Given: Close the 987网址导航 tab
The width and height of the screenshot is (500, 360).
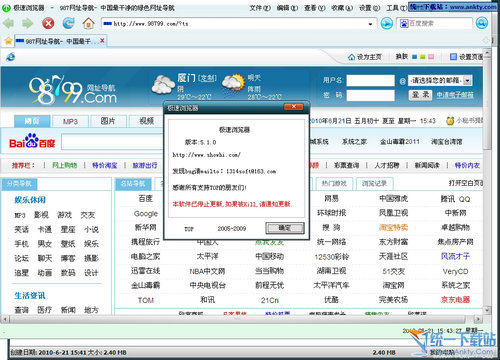Looking at the screenshot, I should tap(102, 41).
